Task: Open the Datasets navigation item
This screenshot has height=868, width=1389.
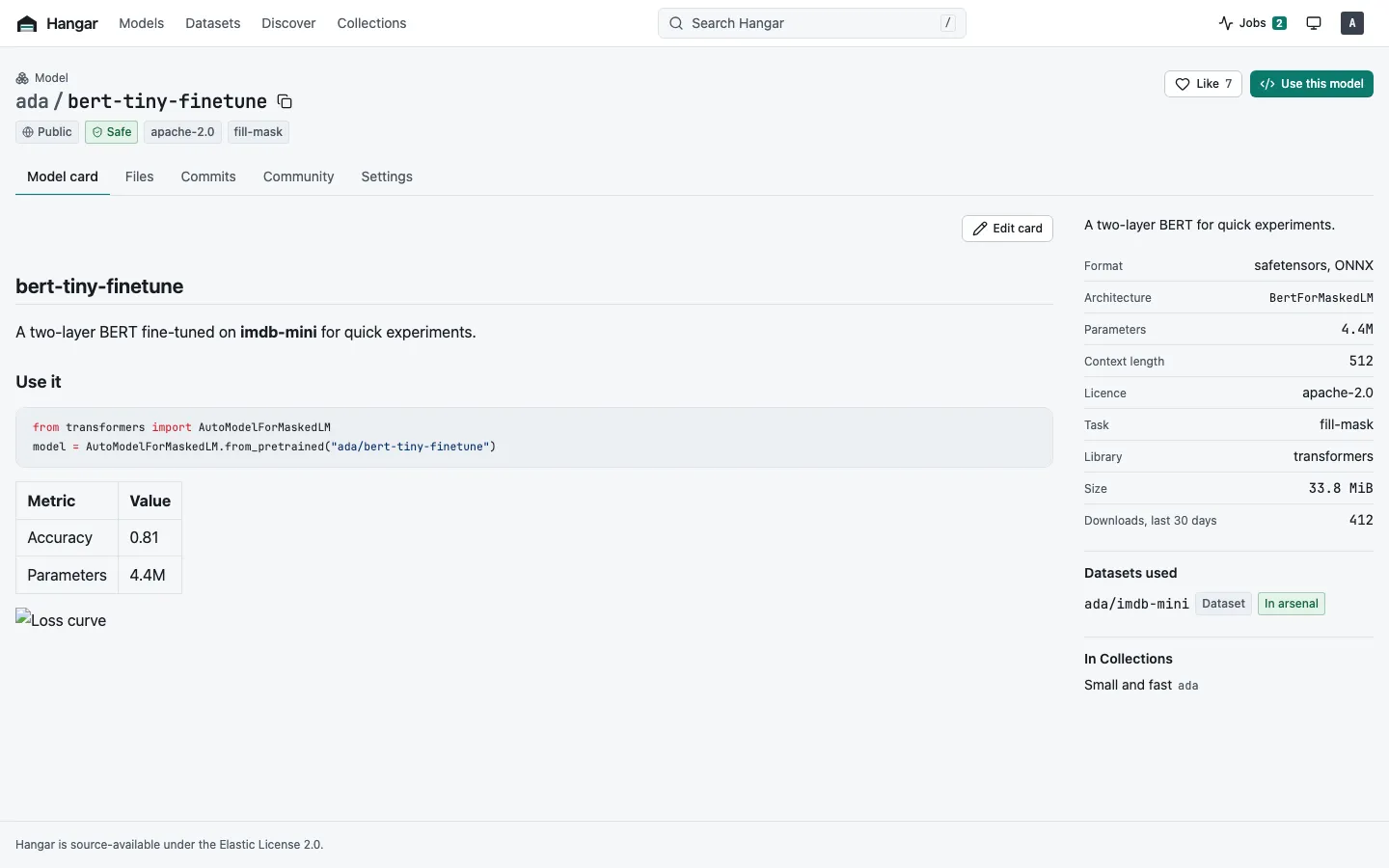Action: tap(213, 23)
